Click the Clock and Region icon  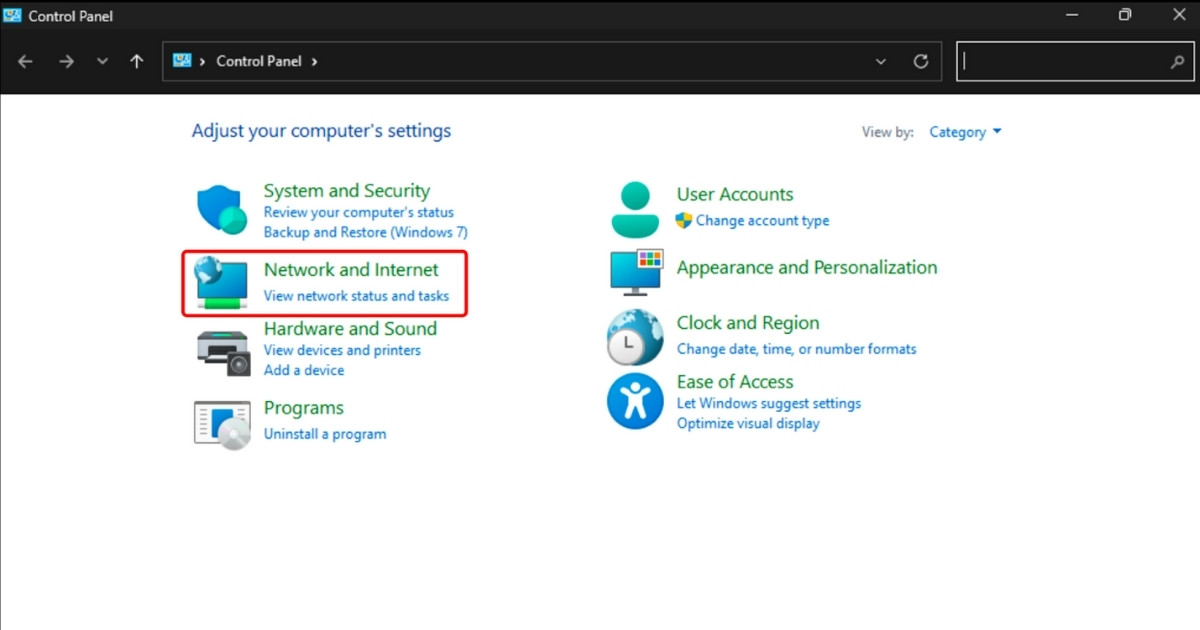pyautogui.click(x=634, y=337)
